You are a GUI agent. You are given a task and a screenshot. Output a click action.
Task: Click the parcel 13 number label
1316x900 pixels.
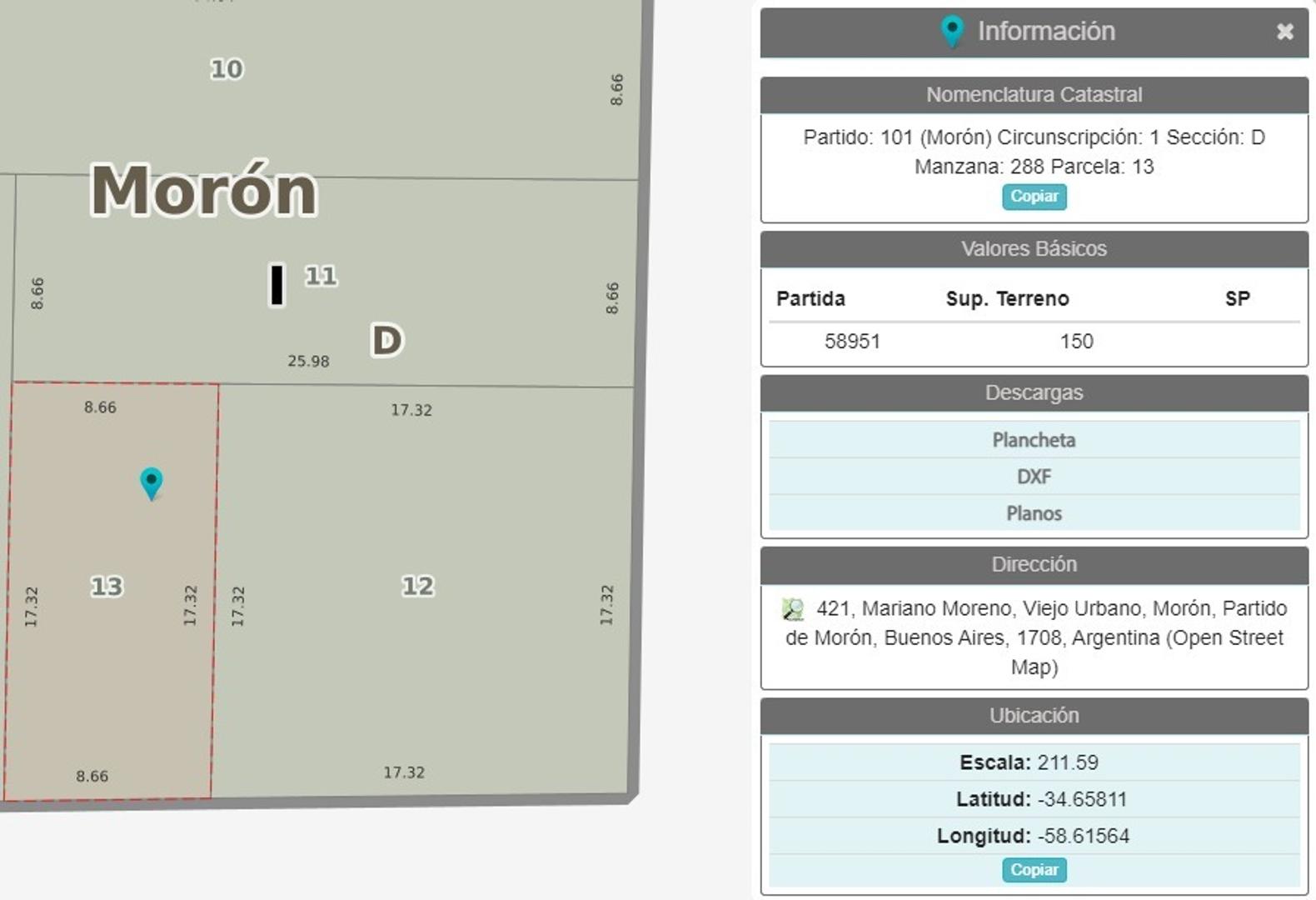tap(107, 587)
